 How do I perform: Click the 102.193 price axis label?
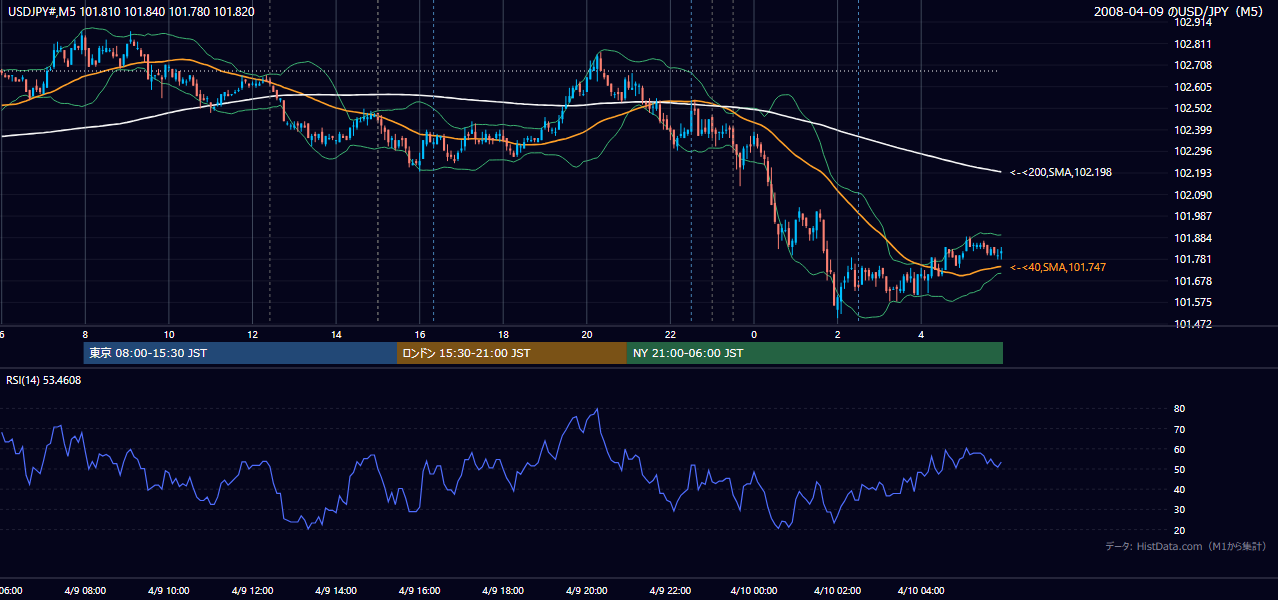point(1192,173)
